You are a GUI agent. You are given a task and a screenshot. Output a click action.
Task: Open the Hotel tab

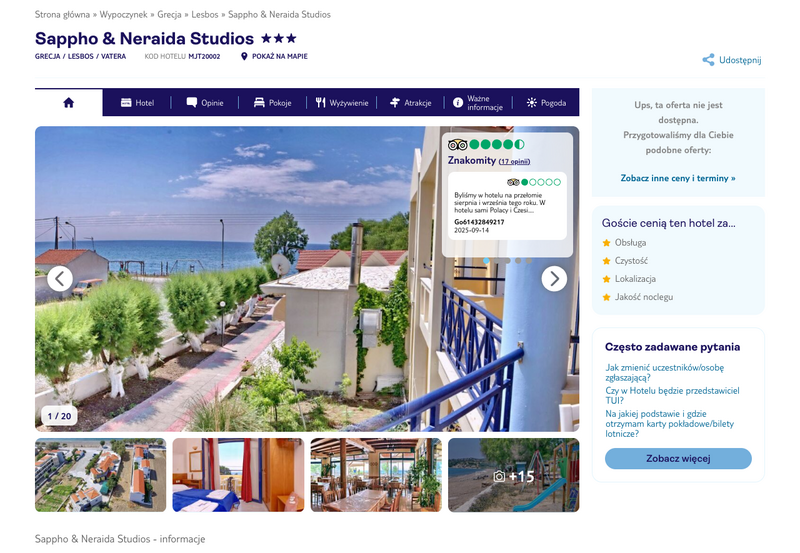click(137, 103)
